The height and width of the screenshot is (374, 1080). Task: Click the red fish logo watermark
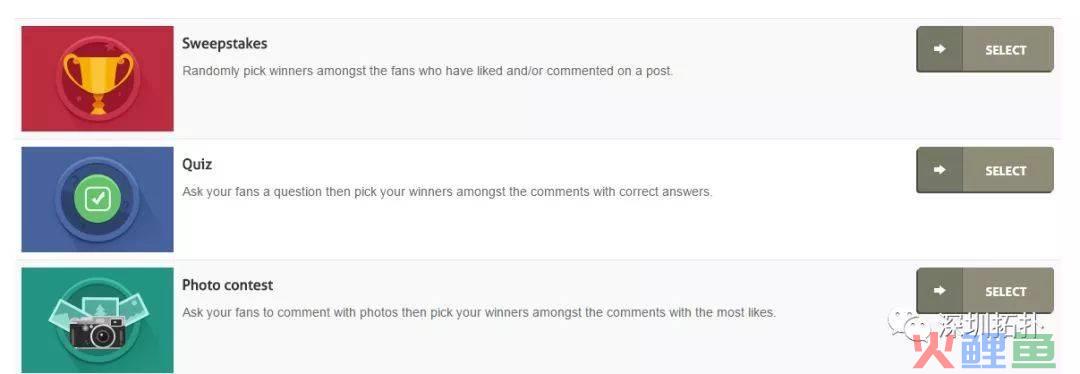tap(984, 351)
